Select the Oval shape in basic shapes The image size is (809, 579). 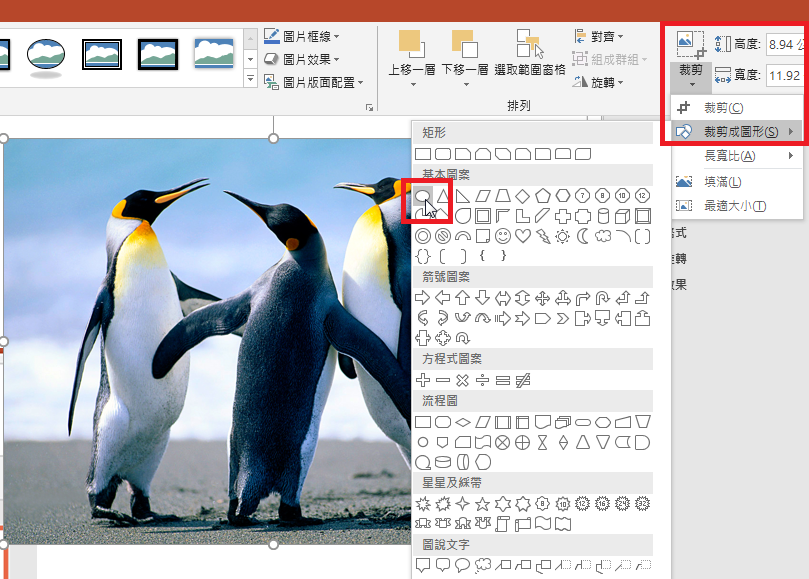tap(423, 196)
